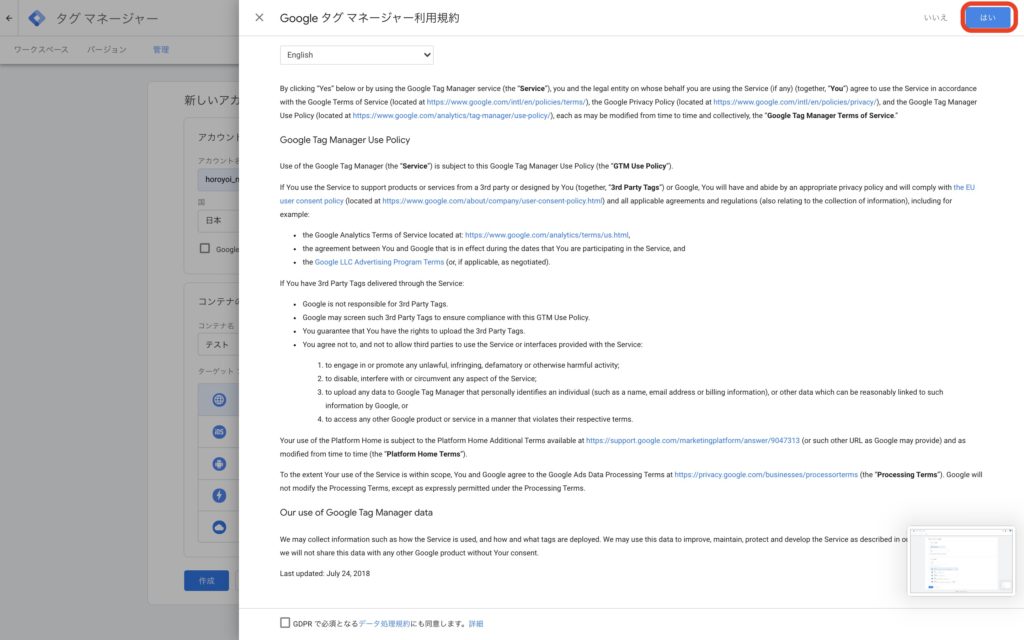This screenshot has width=1024, height=640.
Task: Open the Google LLC Advertising Program Terms link
Action: [x=379, y=263]
